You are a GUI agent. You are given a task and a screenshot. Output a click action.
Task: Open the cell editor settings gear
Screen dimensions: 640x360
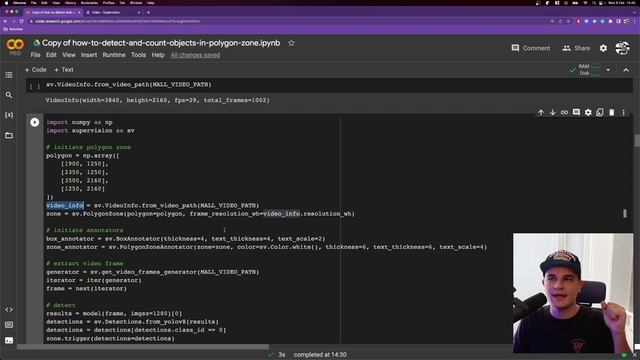click(588, 112)
